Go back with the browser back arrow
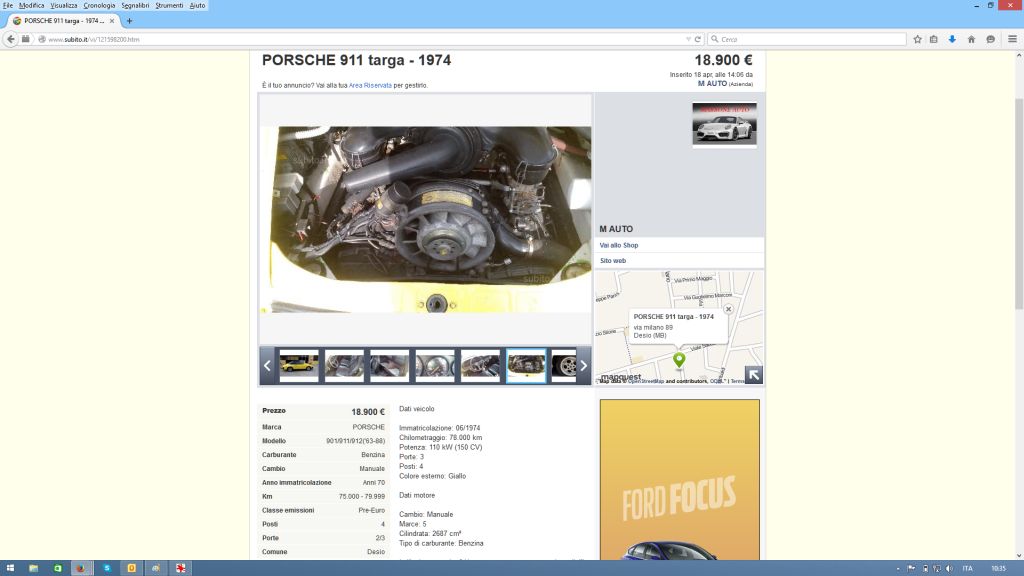 click(10, 39)
